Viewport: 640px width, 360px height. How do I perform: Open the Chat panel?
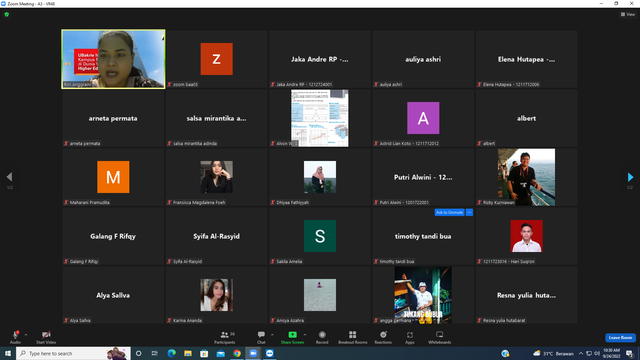[261, 337]
